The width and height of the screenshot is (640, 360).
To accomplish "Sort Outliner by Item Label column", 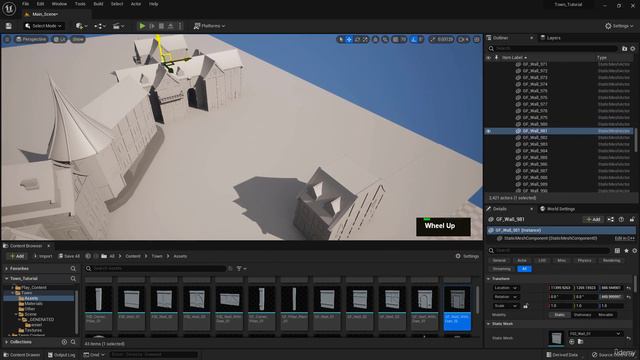I will pos(514,58).
